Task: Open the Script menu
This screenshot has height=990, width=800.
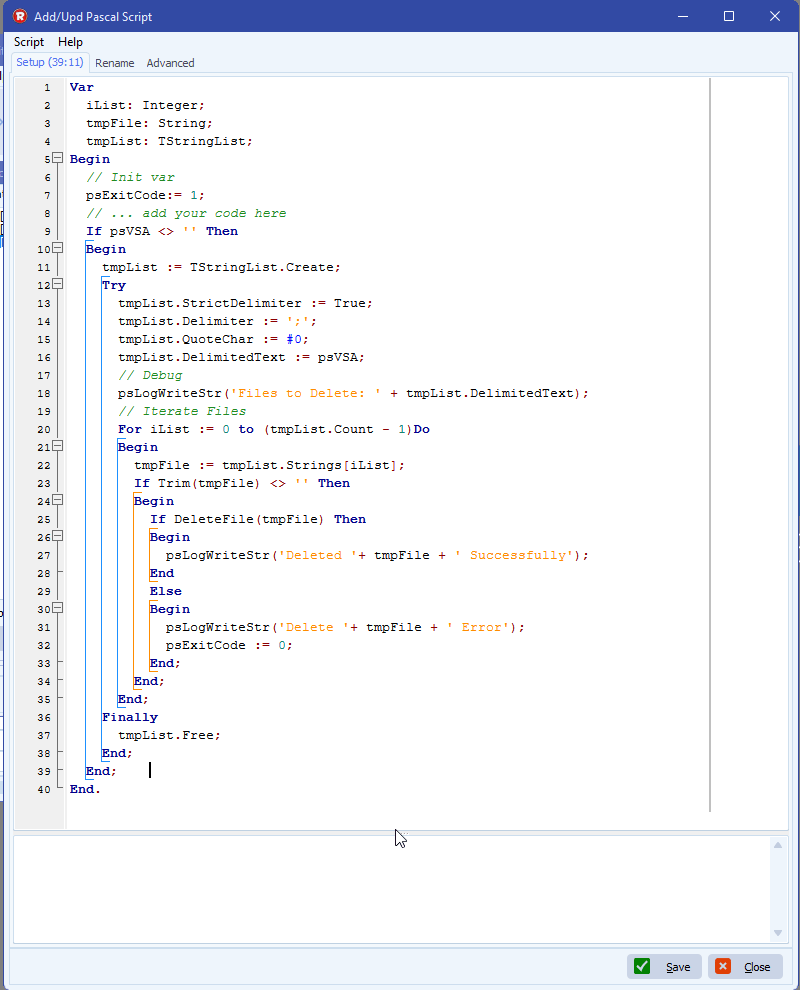Action: tap(29, 42)
